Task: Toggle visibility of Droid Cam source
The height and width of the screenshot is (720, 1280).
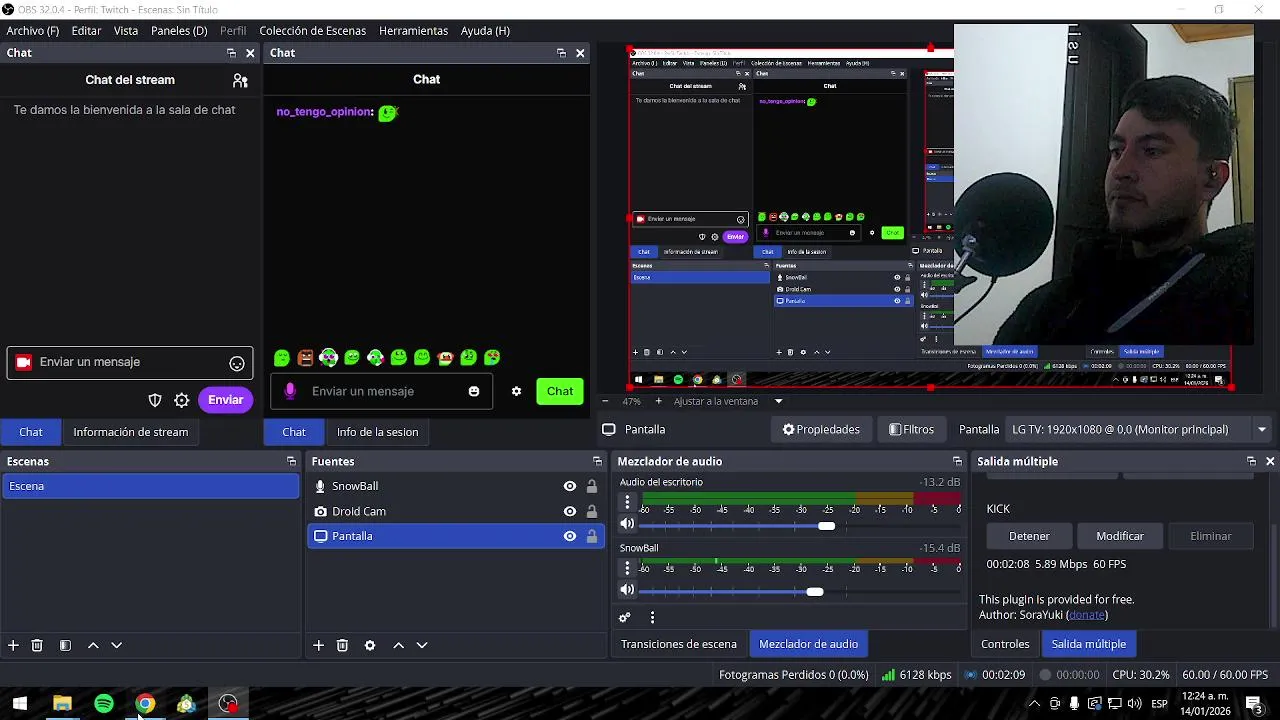Action: click(570, 511)
